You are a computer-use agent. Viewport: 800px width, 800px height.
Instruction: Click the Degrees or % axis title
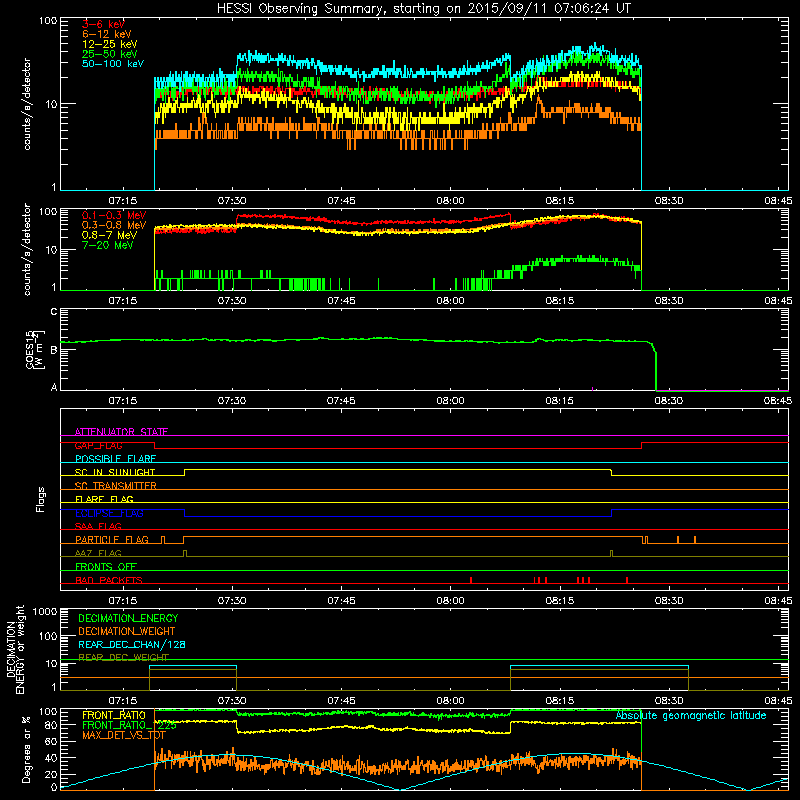coord(26,749)
